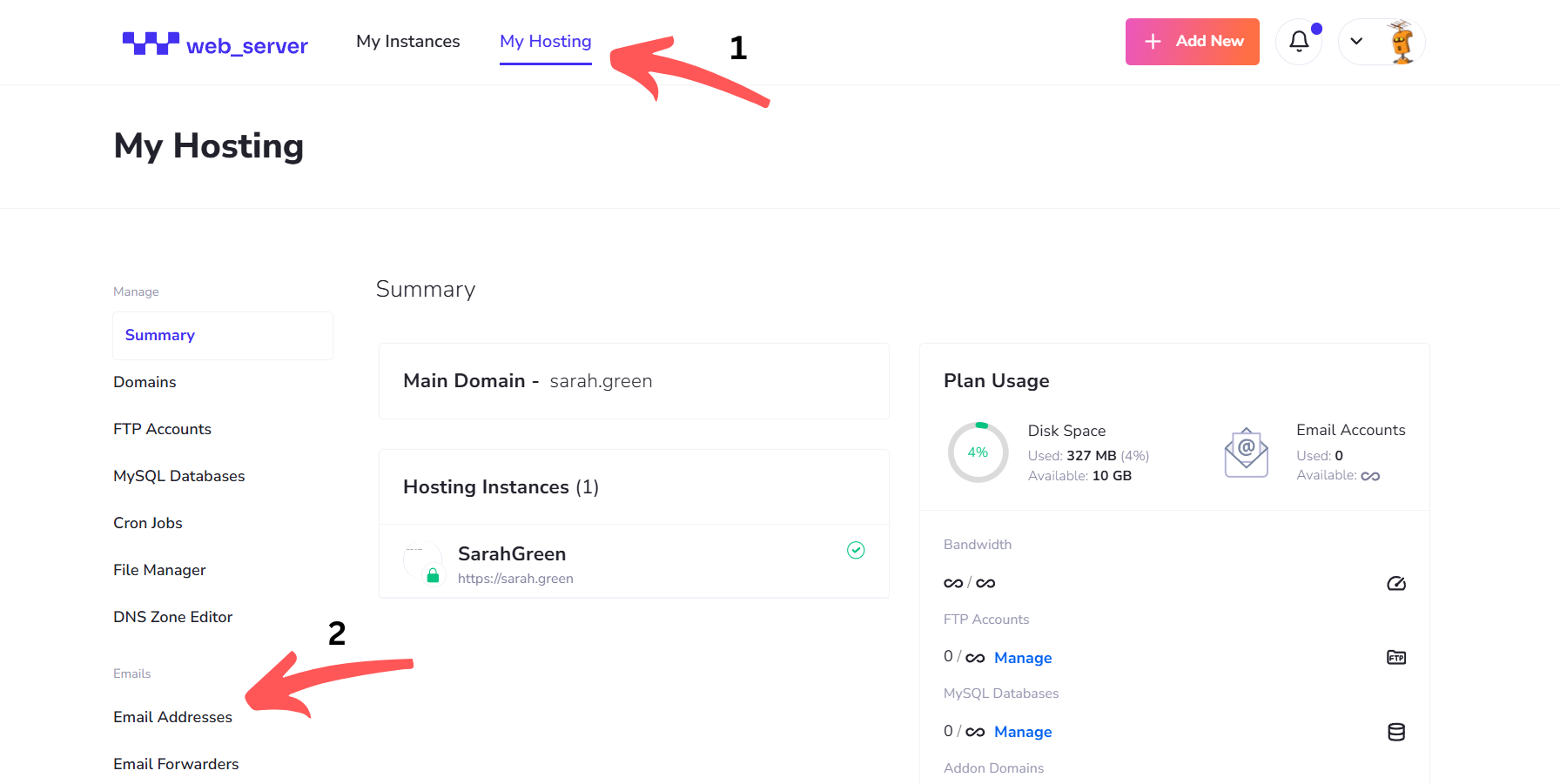Manage FTP Accounts link
This screenshot has height=784, width=1560.
(x=1023, y=658)
